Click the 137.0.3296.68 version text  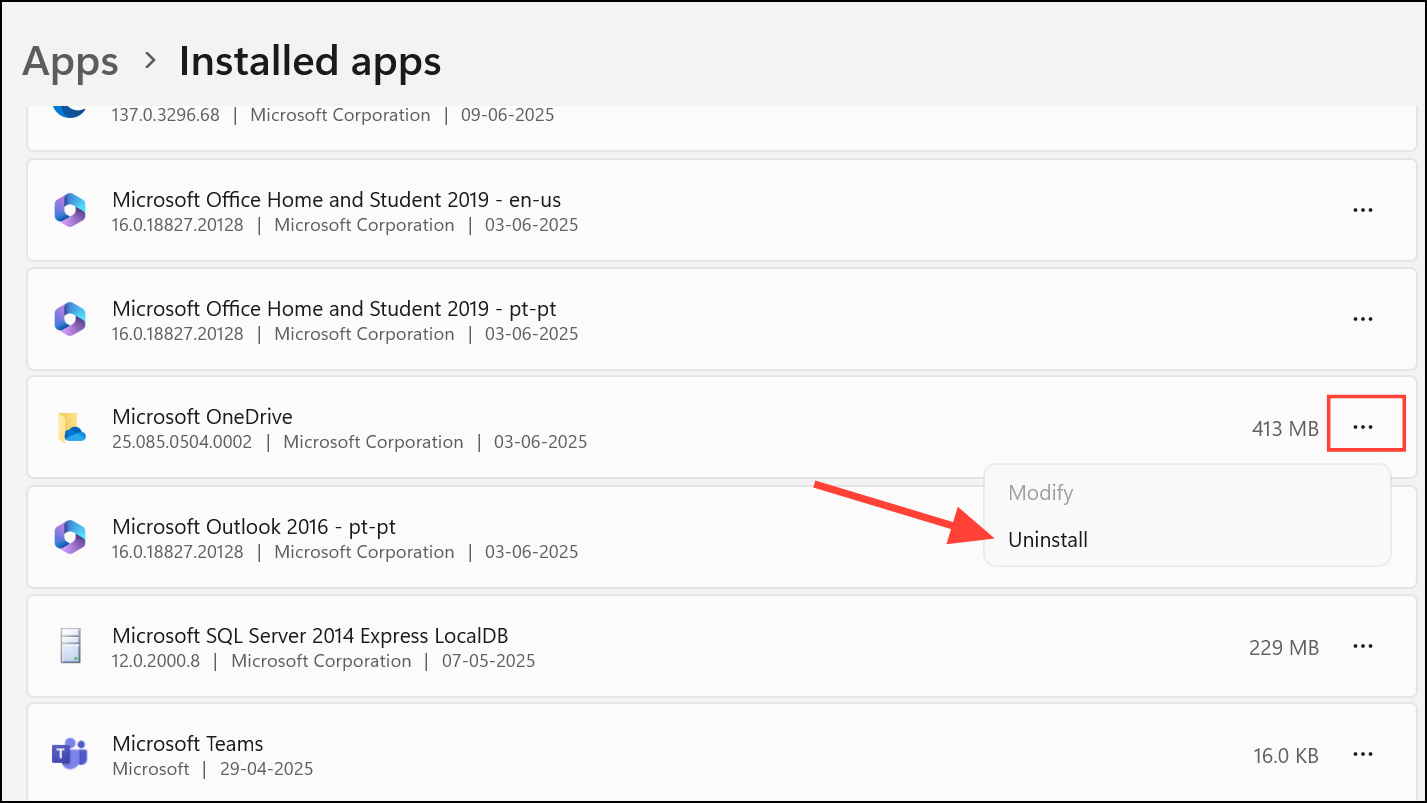click(166, 115)
